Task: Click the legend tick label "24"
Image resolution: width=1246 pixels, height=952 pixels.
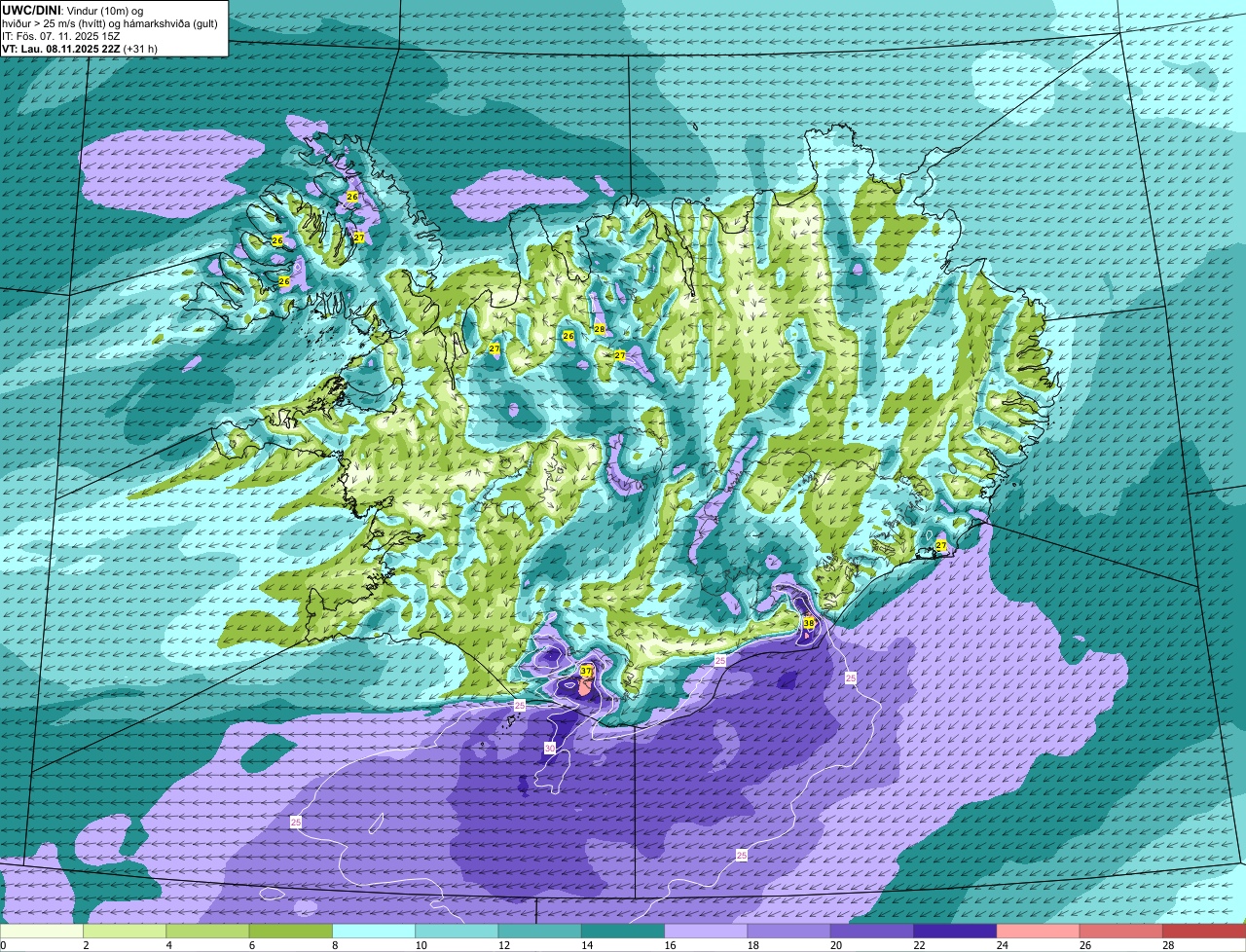Action: tap(1002, 945)
